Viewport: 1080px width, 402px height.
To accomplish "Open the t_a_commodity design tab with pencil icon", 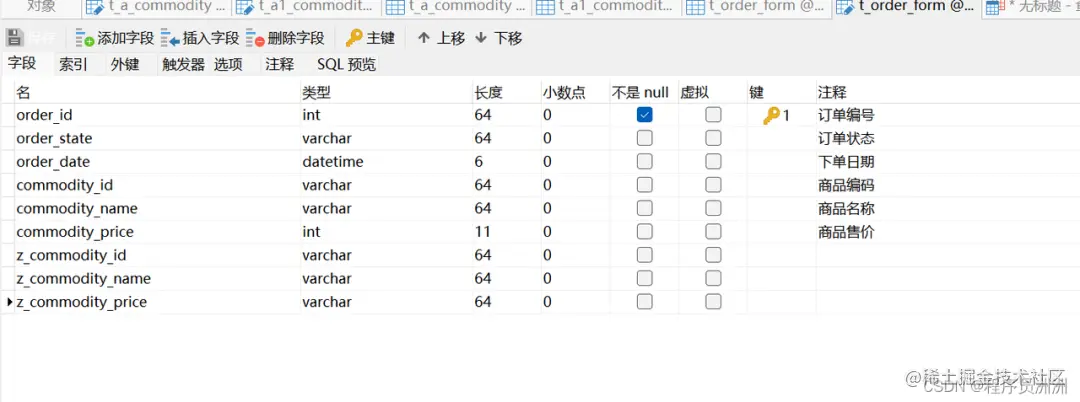I will pyautogui.click(x=157, y=8).
